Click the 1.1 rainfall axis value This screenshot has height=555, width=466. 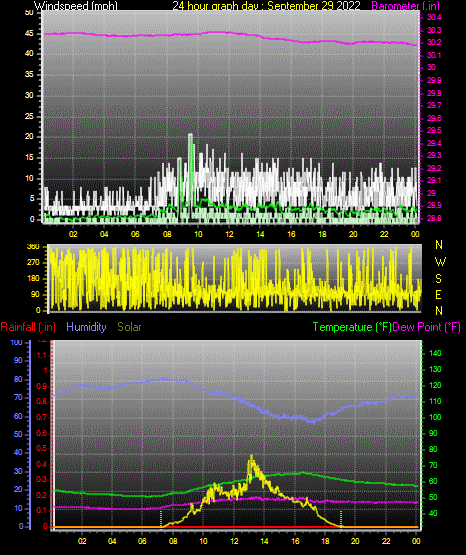42,355
